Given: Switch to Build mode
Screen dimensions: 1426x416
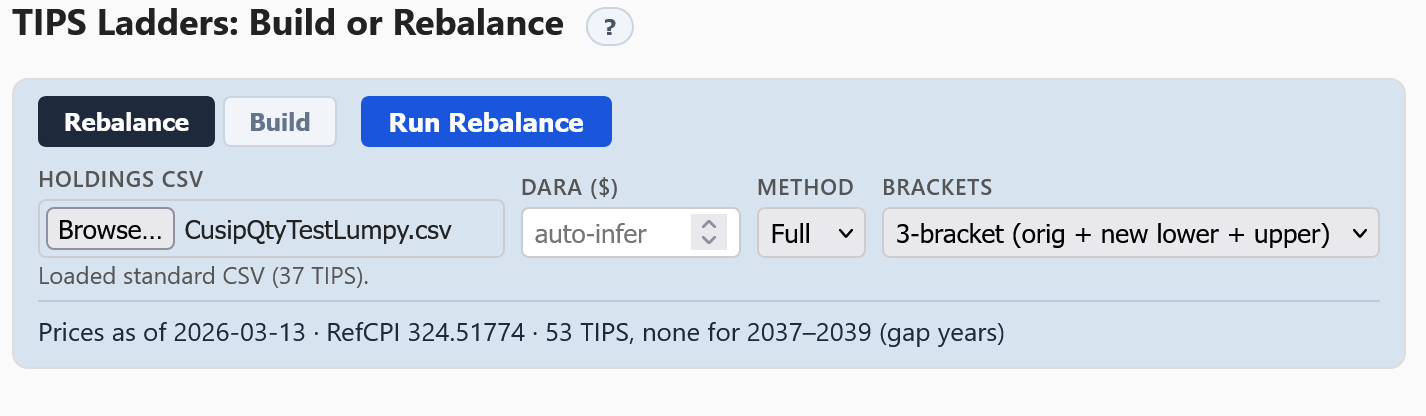Looking at the screenshot, I should pos(280,122).
